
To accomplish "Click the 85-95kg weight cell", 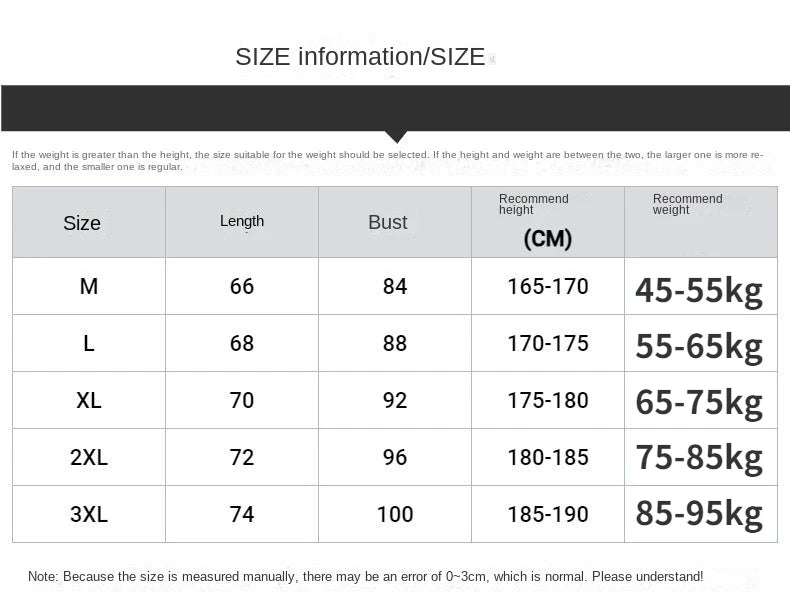I will click(x=699, y=514).
